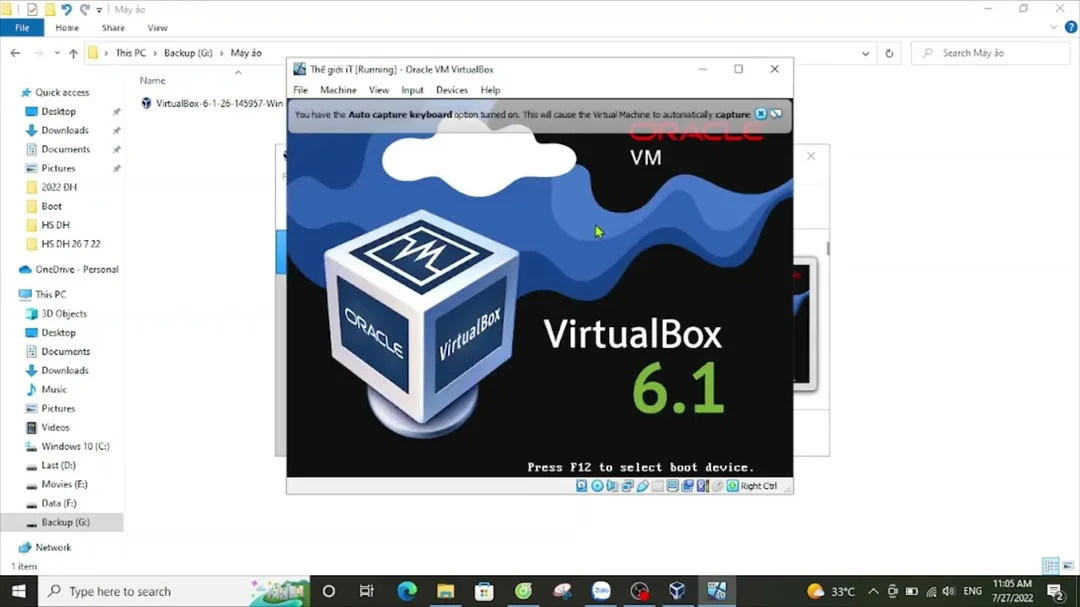Open recent locations dropdown in File Explorer

click(x=57, y=53)
